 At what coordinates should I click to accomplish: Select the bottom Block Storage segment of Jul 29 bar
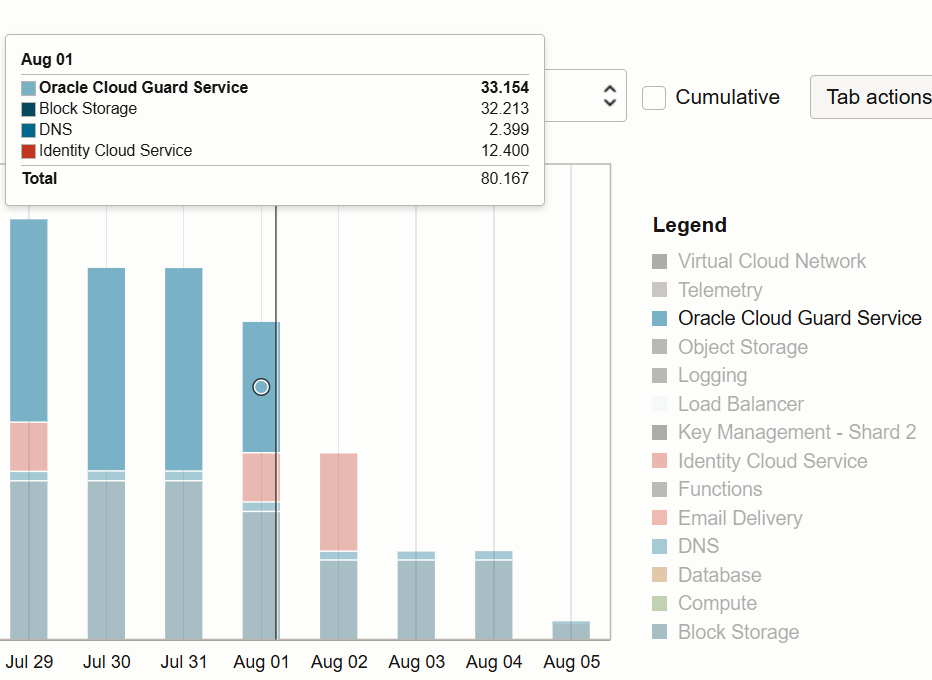29,561
